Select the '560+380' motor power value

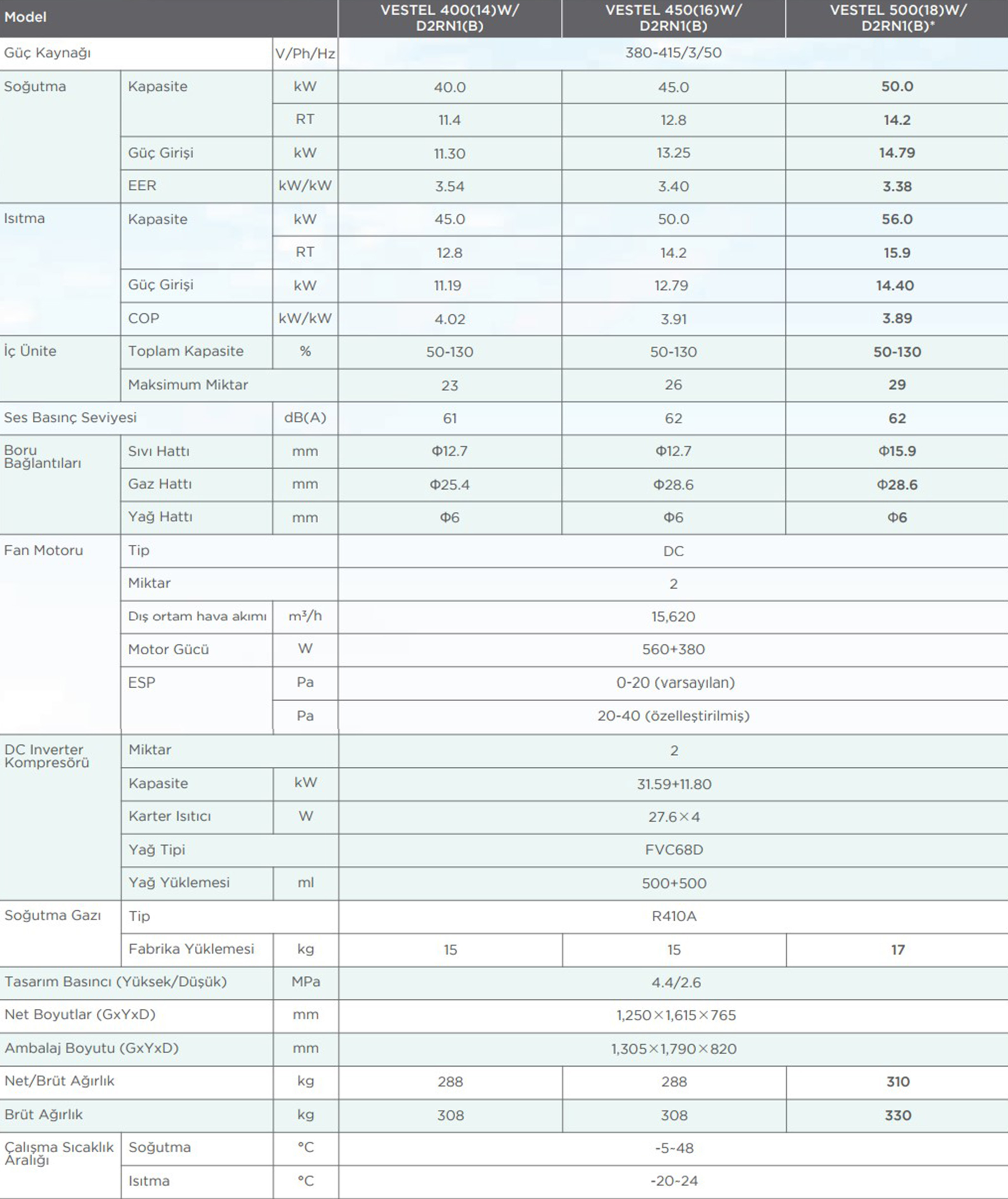(x=673, y=650)
